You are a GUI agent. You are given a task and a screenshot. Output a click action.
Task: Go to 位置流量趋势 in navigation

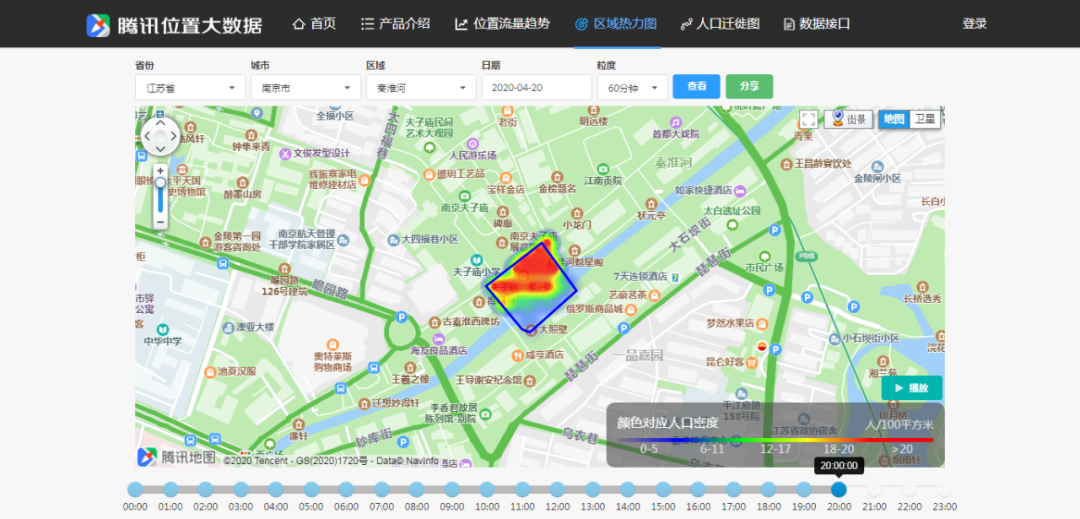click(x=502, y=24)
